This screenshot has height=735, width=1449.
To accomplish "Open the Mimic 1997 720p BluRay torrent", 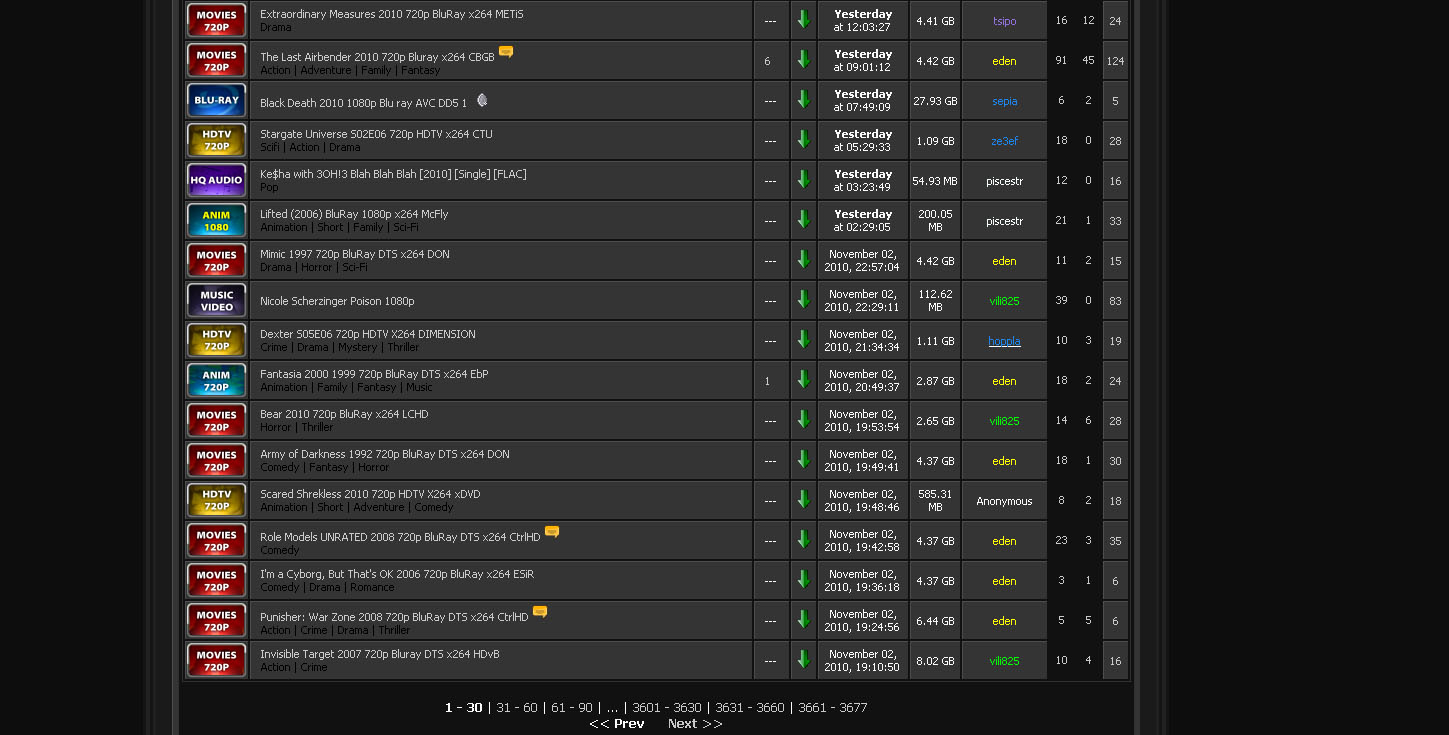I will click(x=355, y=254).
